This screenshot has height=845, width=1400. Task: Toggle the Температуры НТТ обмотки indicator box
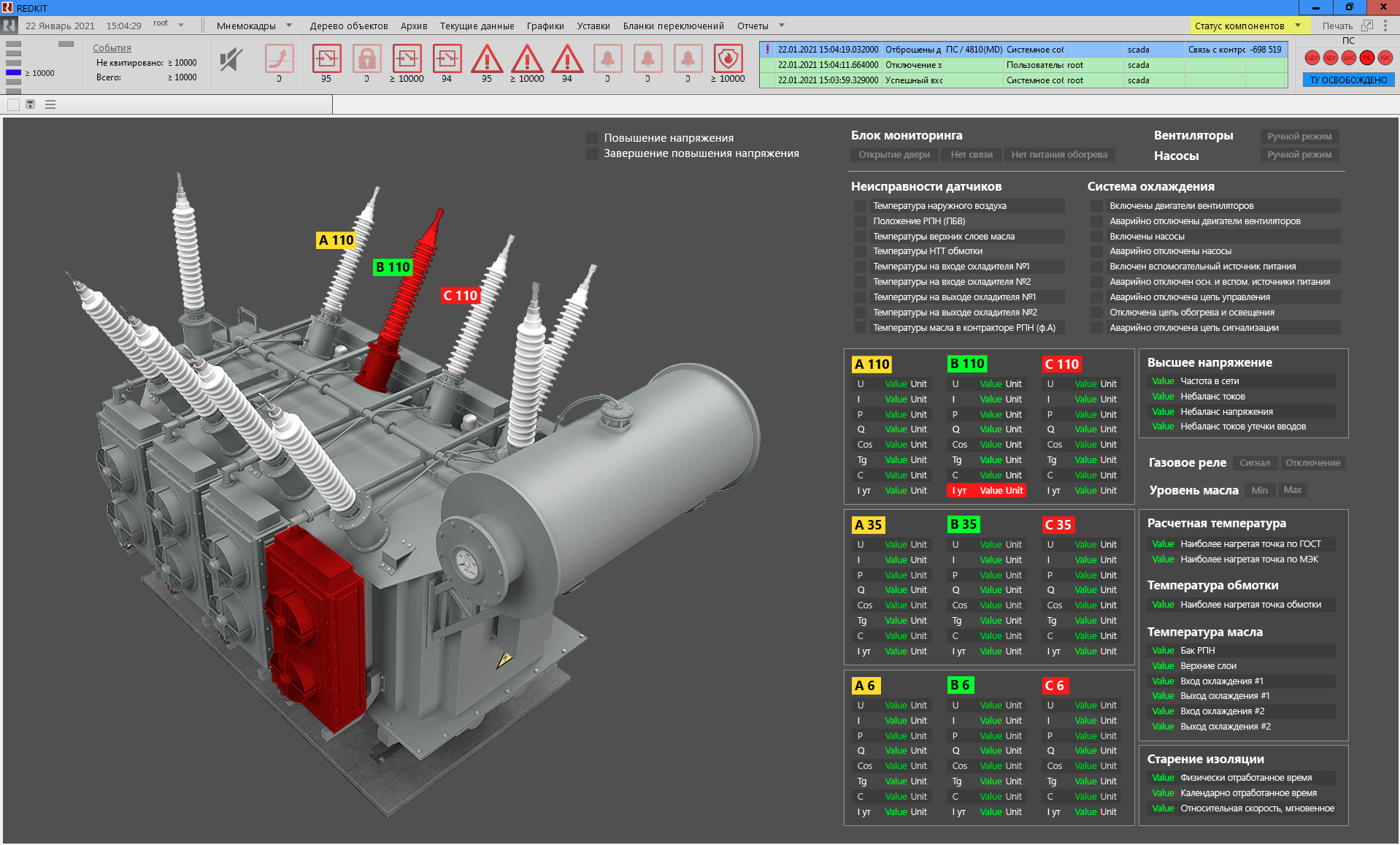coord(860,251)
